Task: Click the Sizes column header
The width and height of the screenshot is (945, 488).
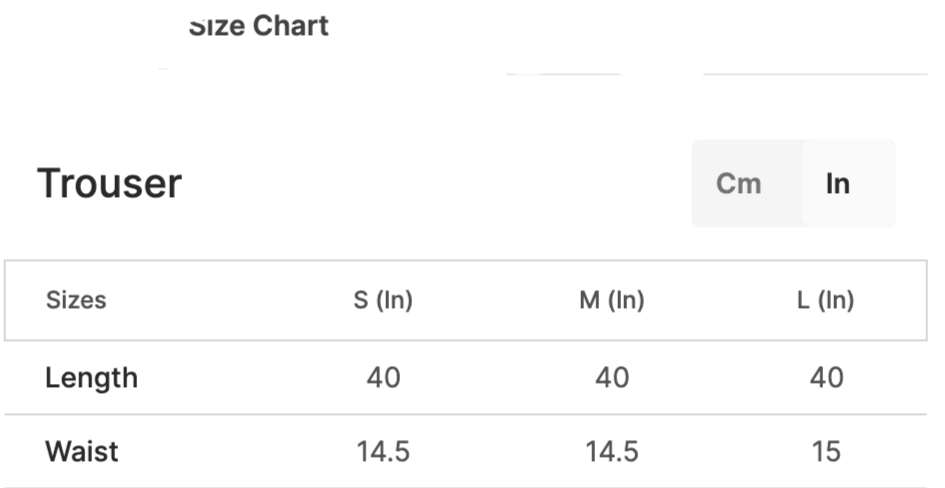Action: [x=76, y=300]
